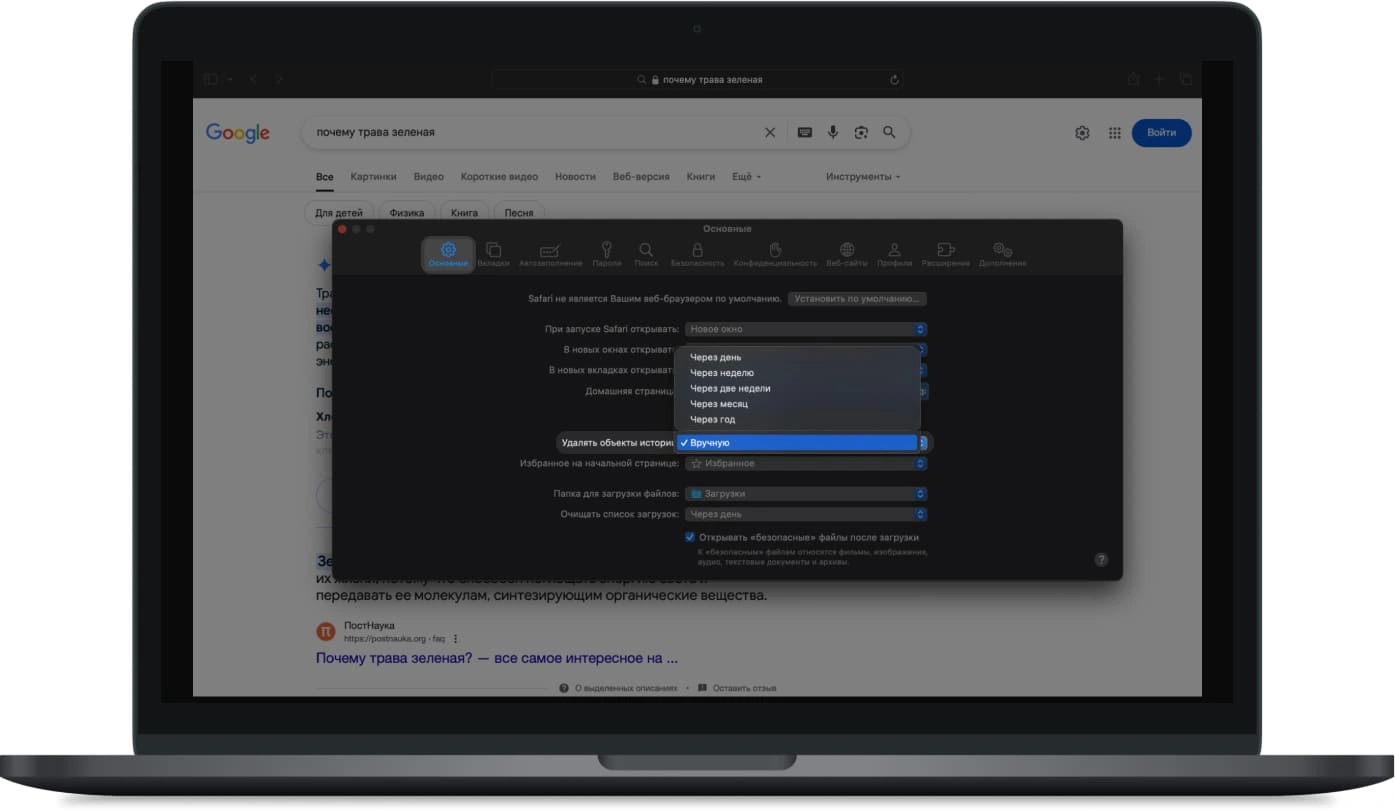Apply the Физика filter chip
Screen dimensions: 1395x812
407,212
